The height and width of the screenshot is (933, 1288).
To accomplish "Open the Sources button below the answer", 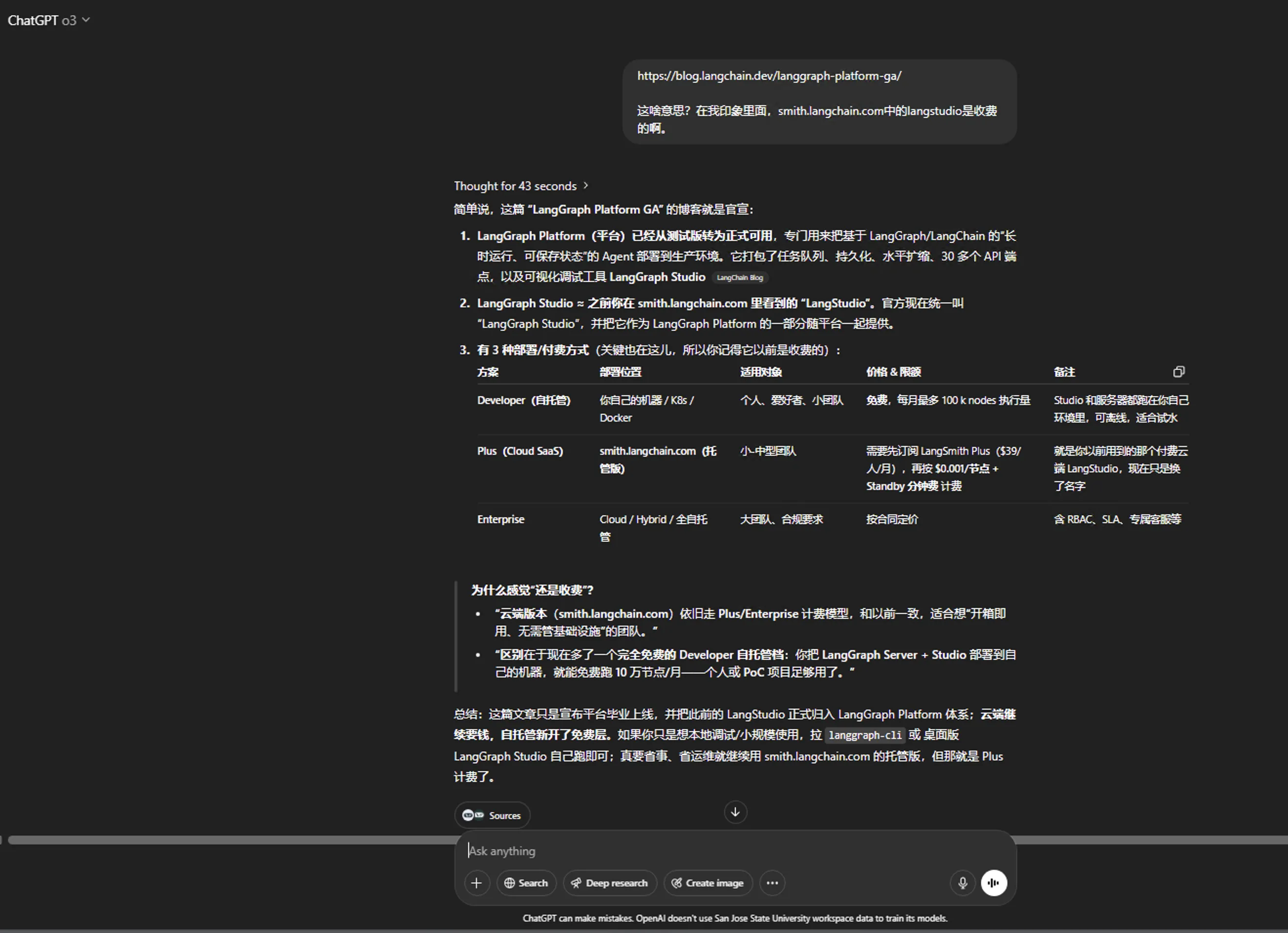I will click(x=492, y=815).
